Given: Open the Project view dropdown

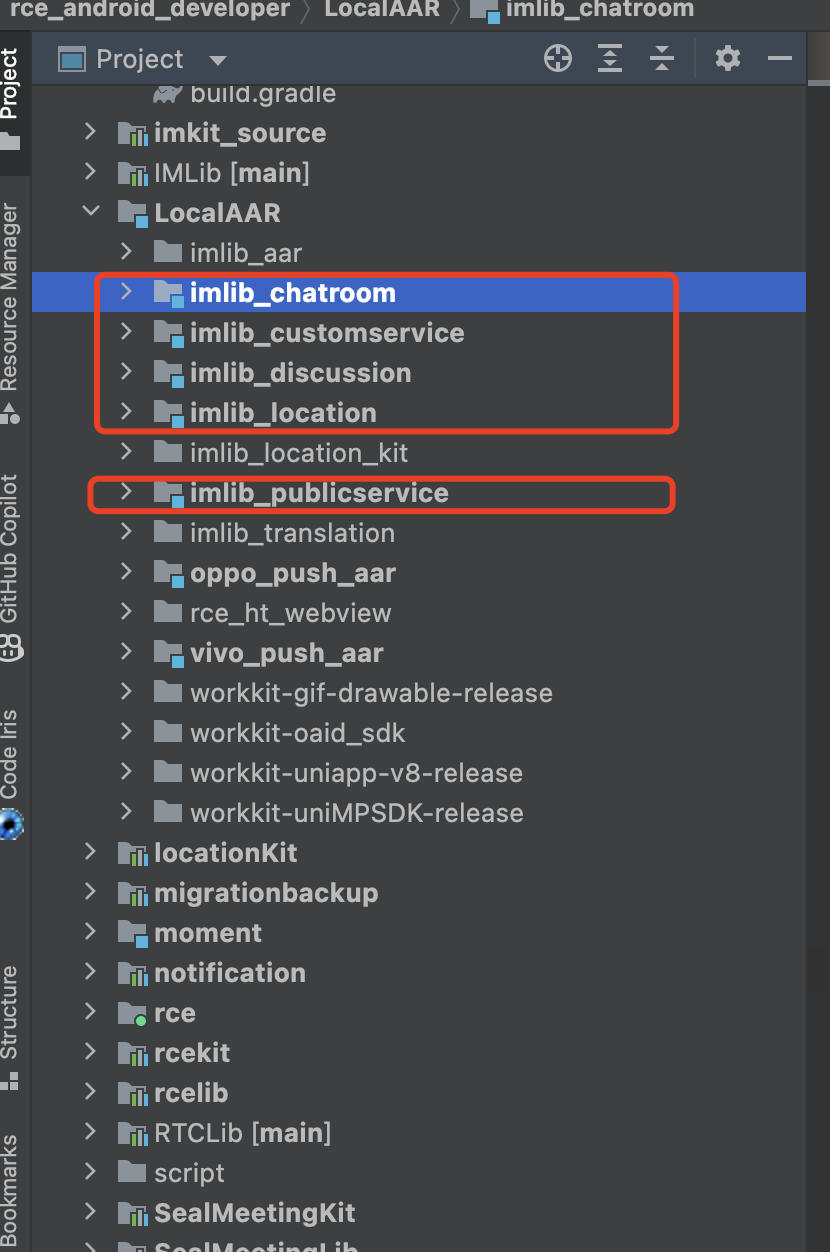Looking at the screenshot, I should [x=217, y=60].
